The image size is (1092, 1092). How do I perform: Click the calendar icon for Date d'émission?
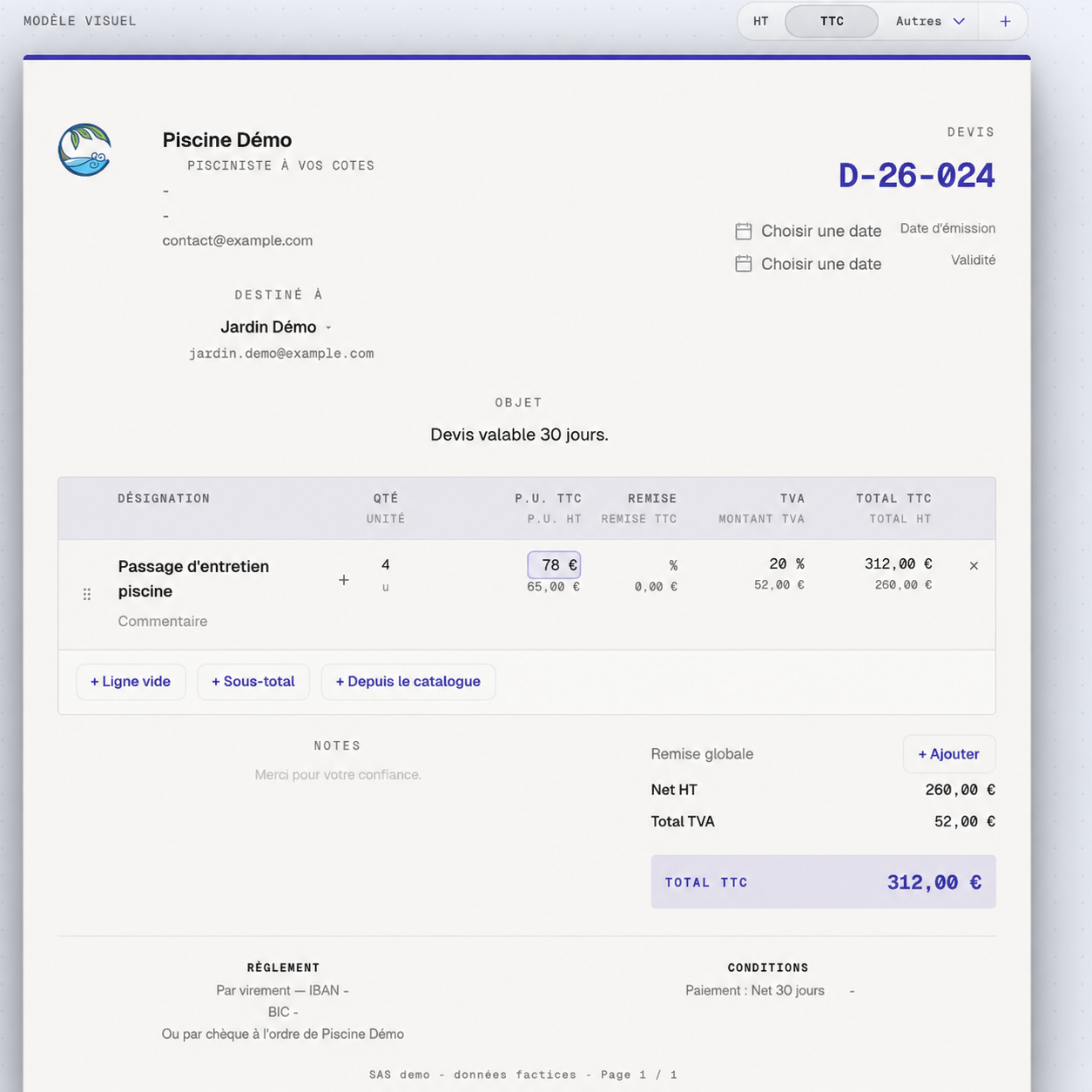(743, 231)
